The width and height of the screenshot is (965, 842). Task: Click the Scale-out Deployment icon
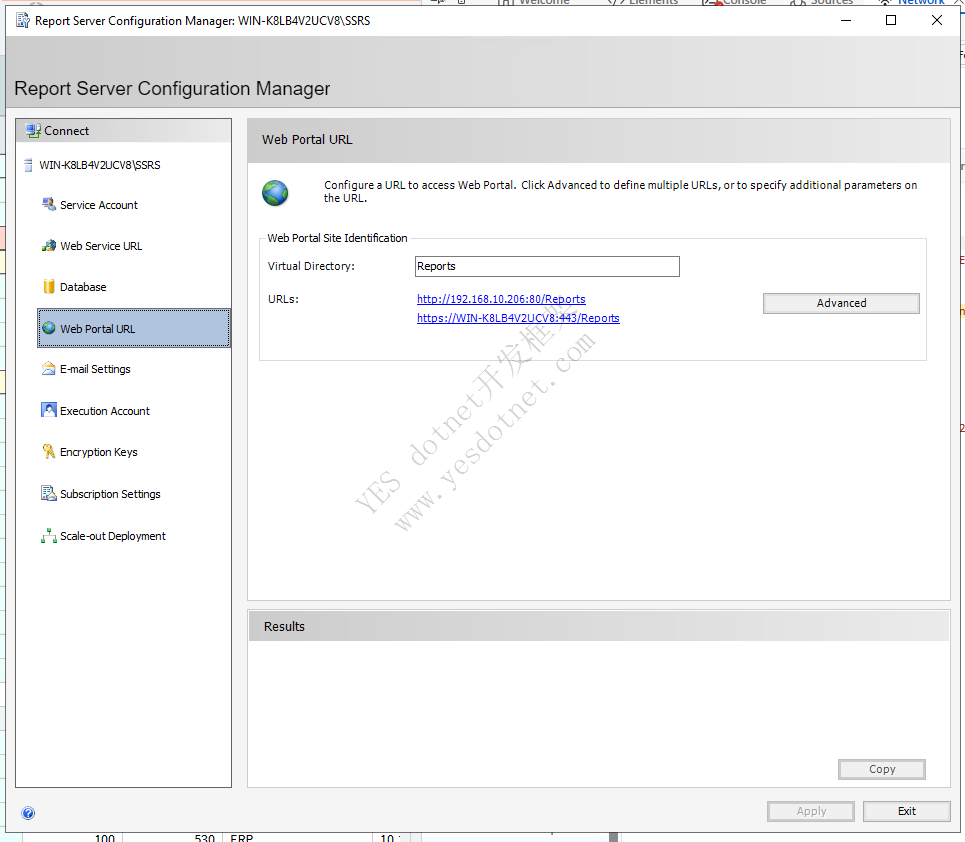tap(48, 536)
